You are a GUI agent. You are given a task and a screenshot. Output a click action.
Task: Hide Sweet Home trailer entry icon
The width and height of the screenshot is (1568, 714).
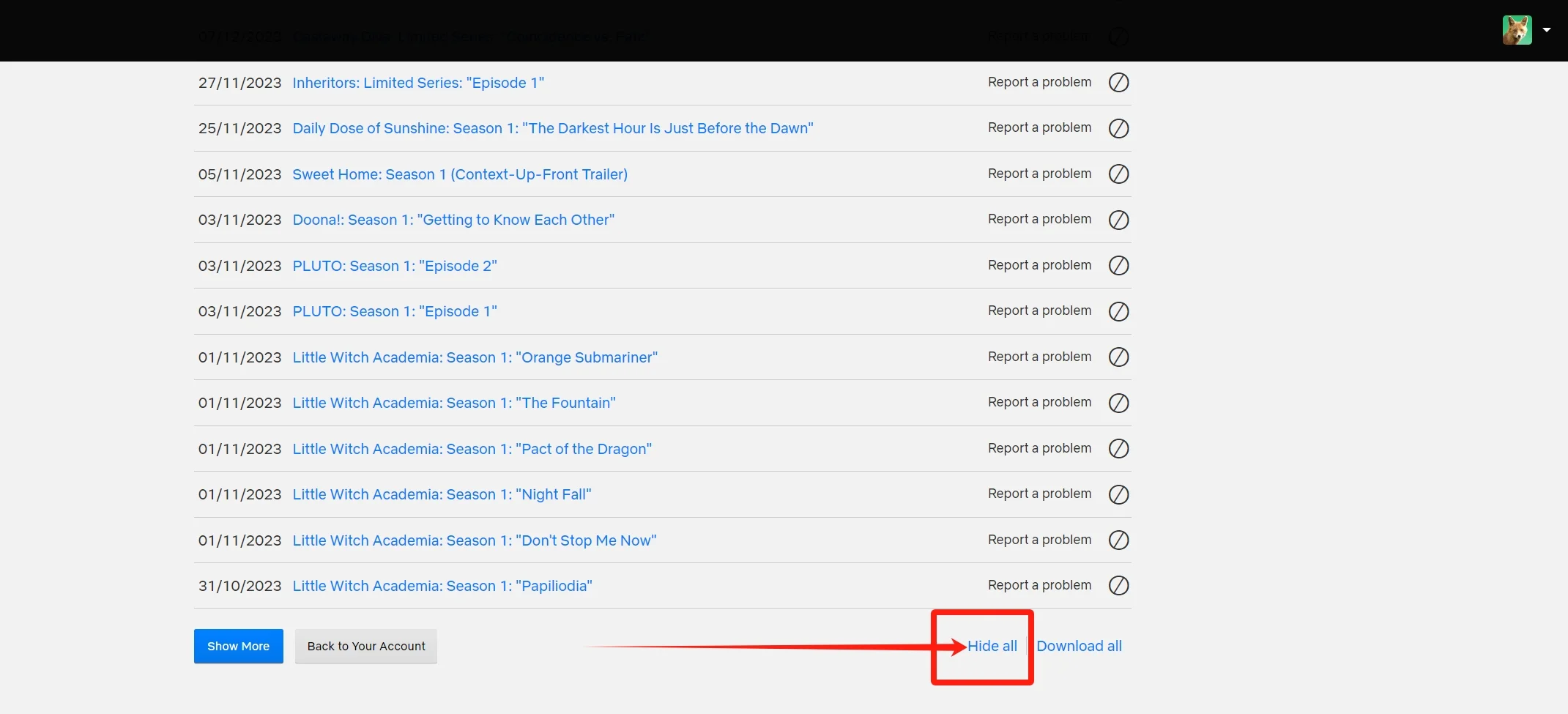[1118, 174]
